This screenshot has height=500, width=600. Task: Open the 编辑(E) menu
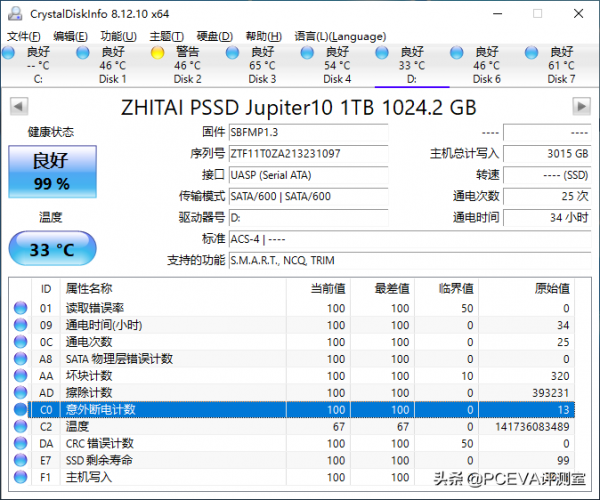[70, 36]
